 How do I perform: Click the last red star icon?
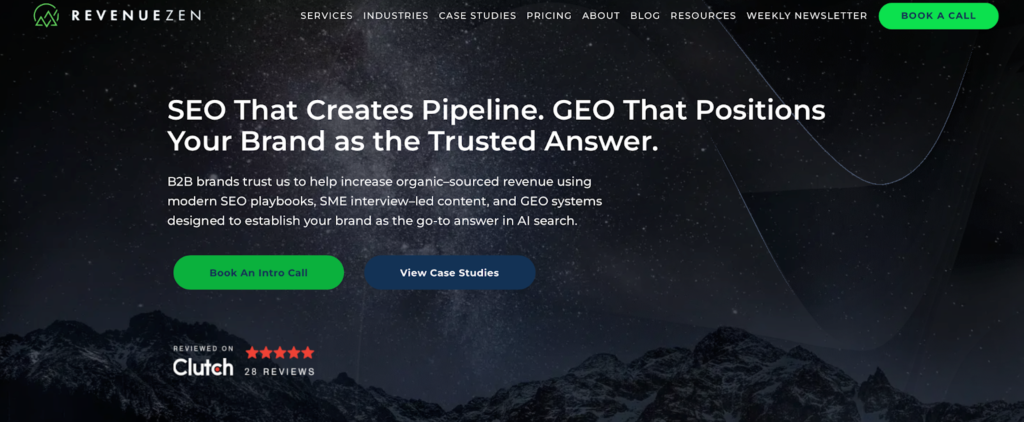click(308, 353)
